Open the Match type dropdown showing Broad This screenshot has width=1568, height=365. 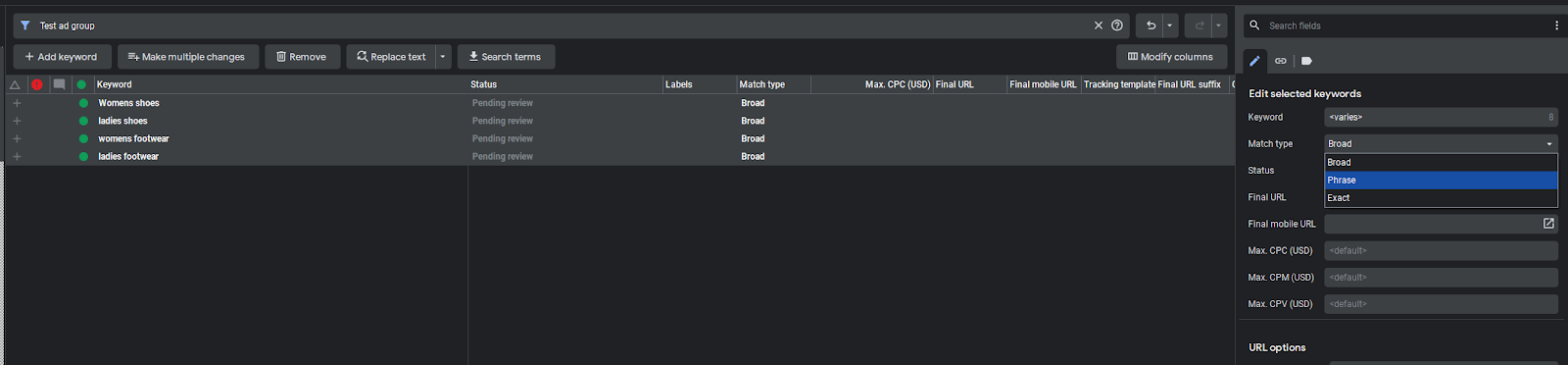click(x=1441, y=143)
